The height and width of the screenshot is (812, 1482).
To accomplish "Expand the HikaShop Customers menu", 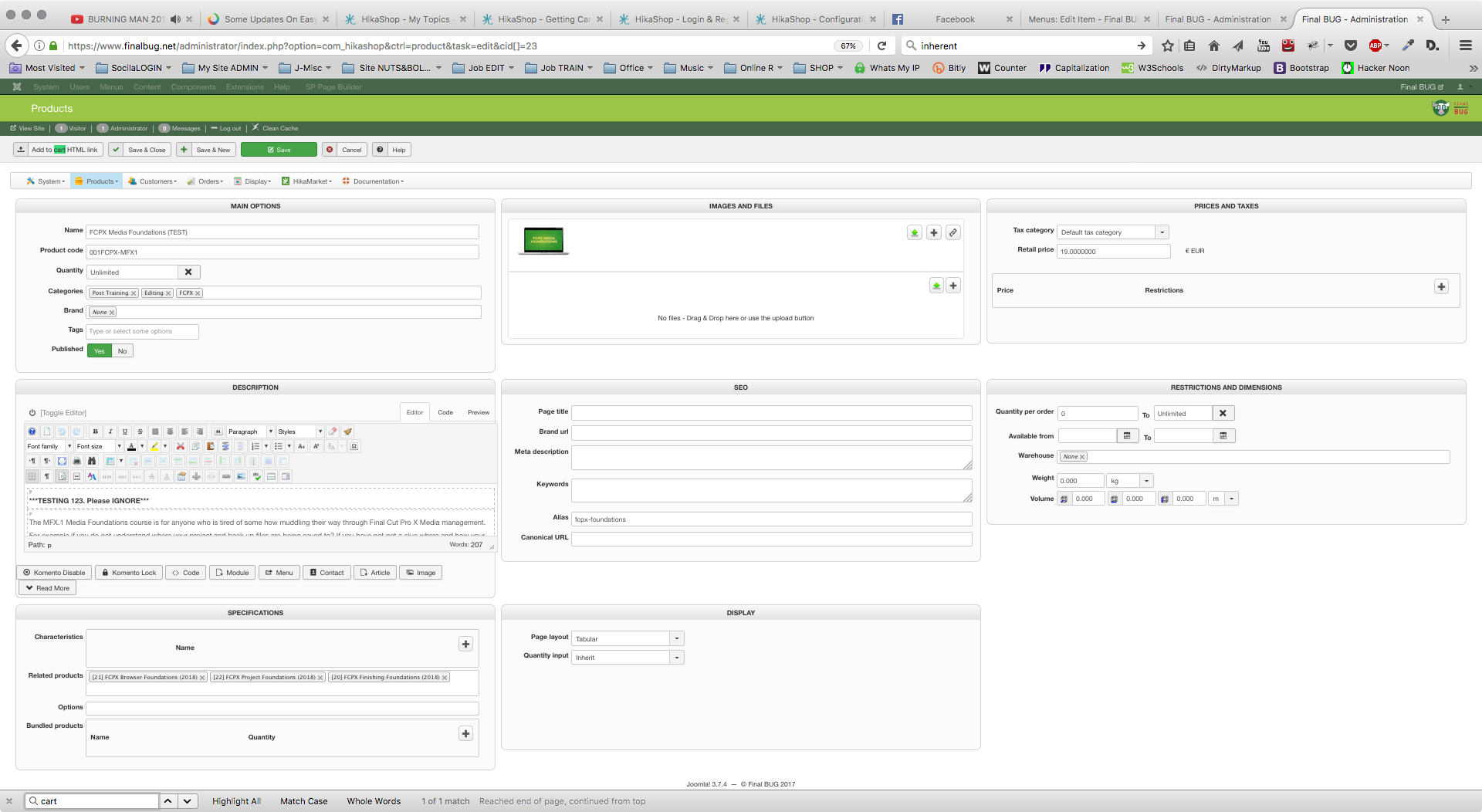I will click(153, 181).
